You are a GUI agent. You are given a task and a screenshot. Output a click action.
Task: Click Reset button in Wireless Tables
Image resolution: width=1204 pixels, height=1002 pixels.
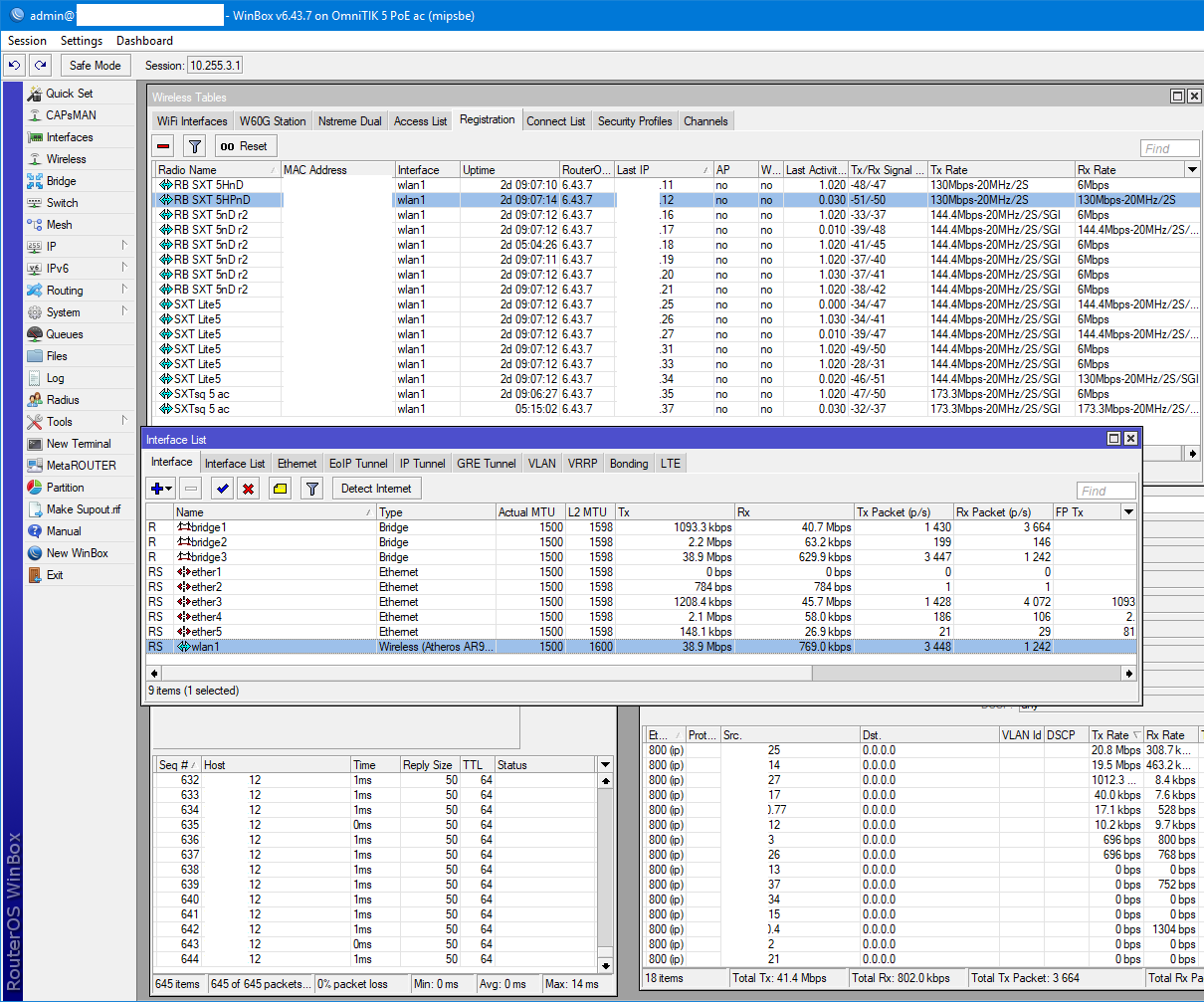(245, 146)
